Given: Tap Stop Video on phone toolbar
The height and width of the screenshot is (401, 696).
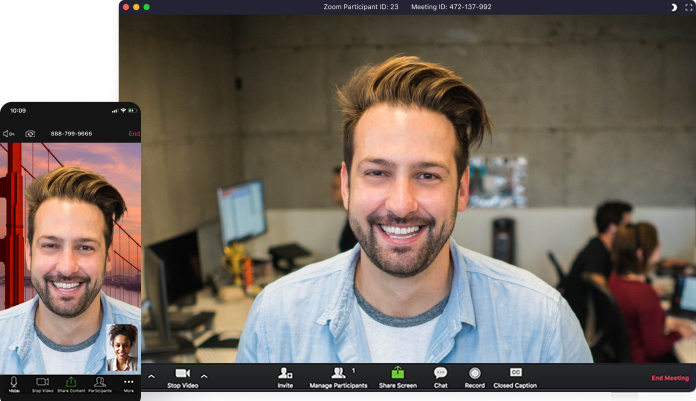Looking at the screenshot, I should [43, 385].
